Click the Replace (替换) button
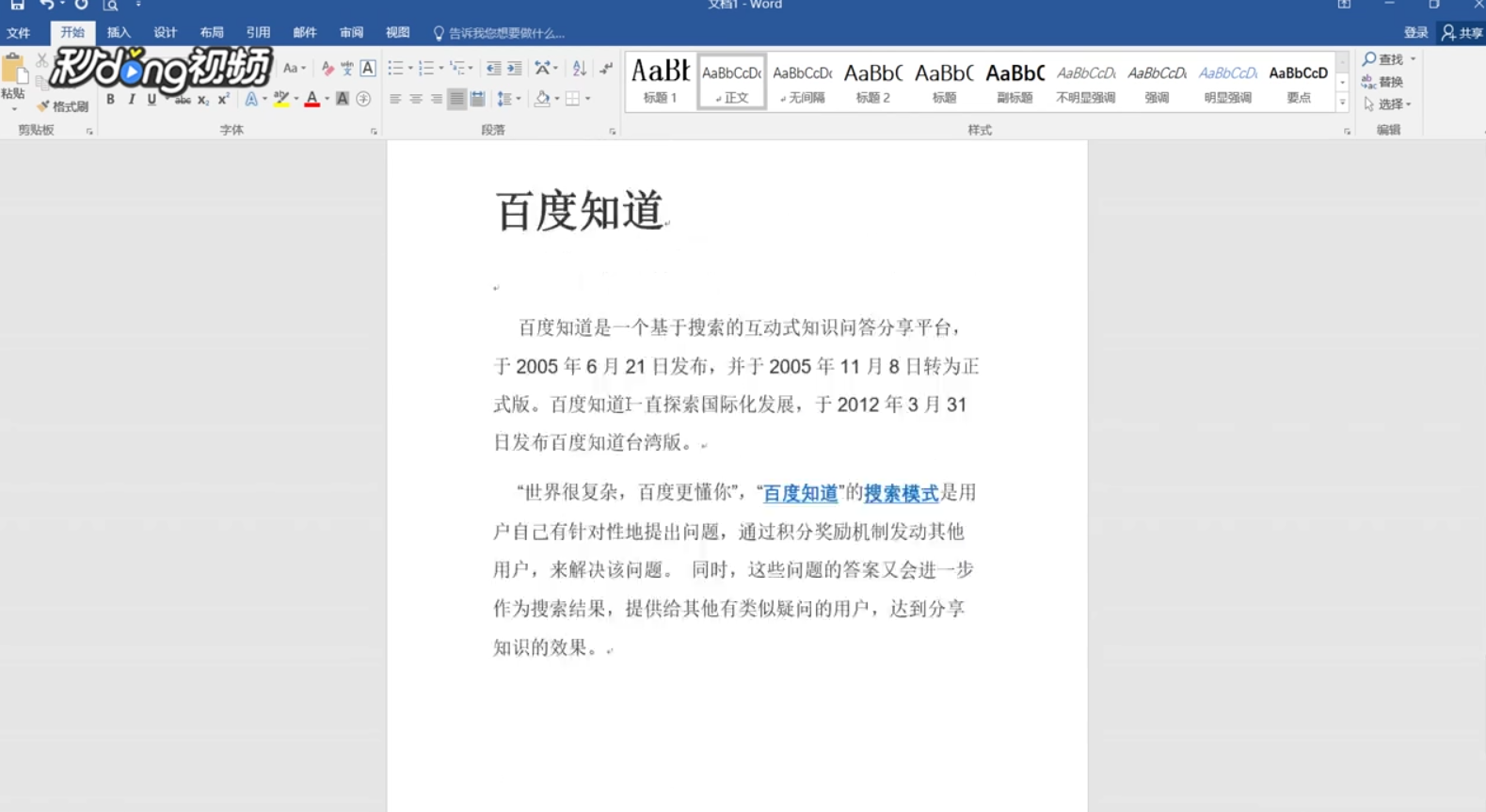Viewport: 1486px width, 812px height. tap(1382, 82)
